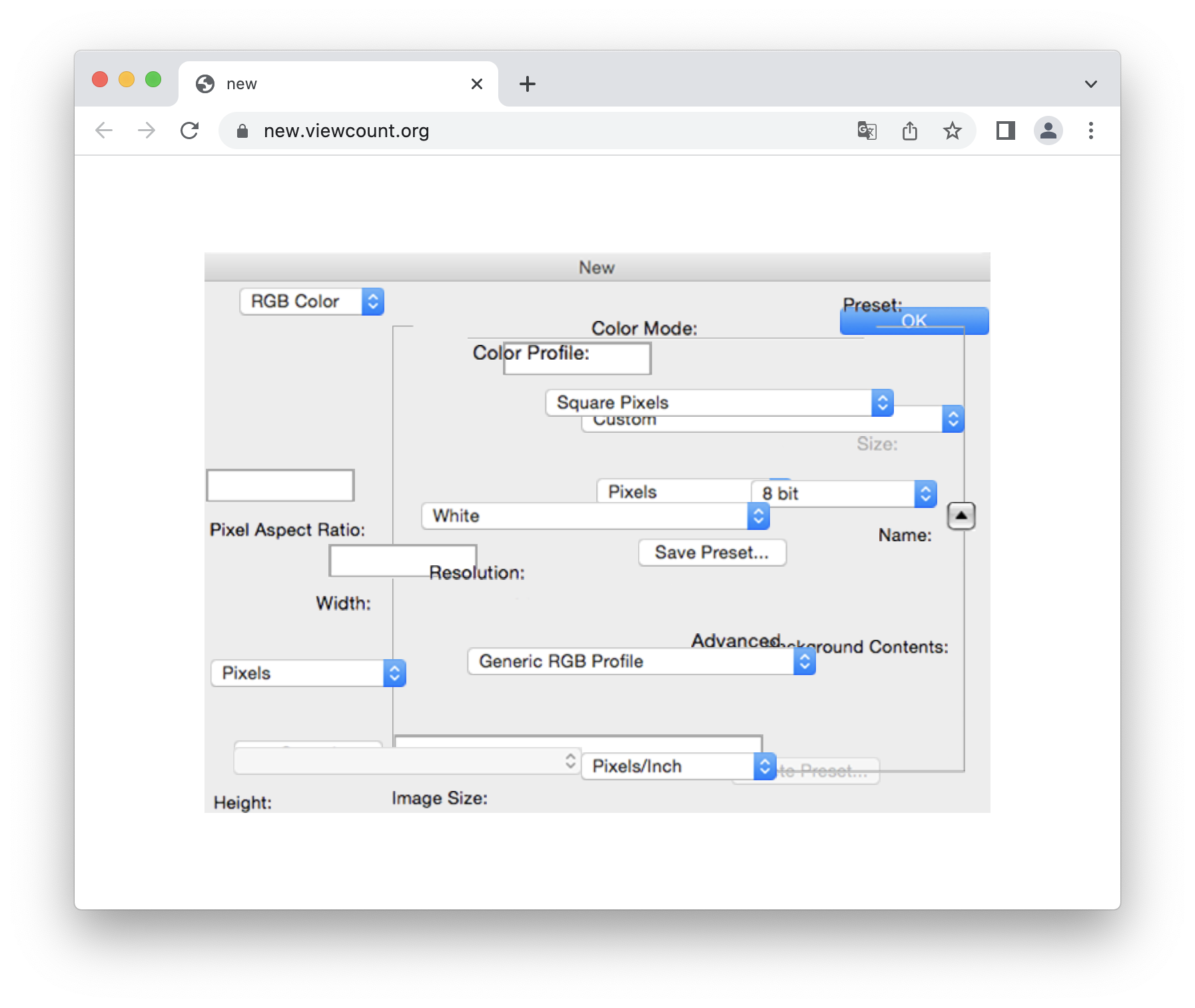Open the Google Translate icon

[x=867, y=130]
